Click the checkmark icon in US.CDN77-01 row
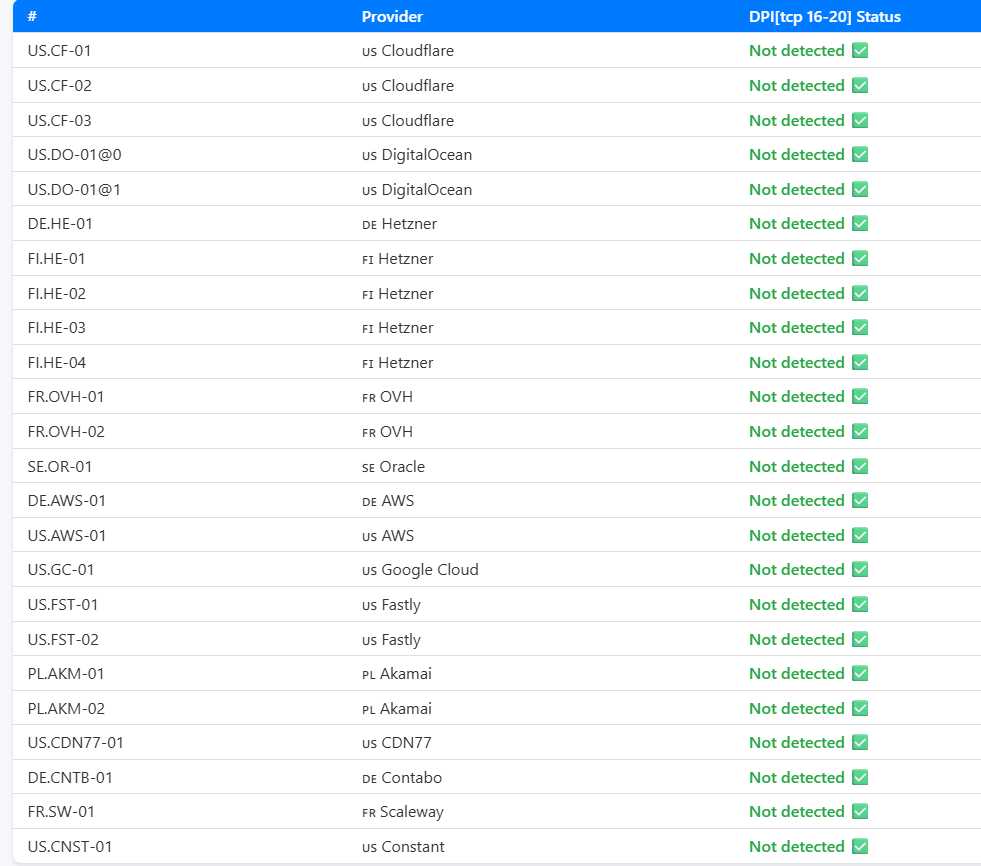 coord(860,743)
